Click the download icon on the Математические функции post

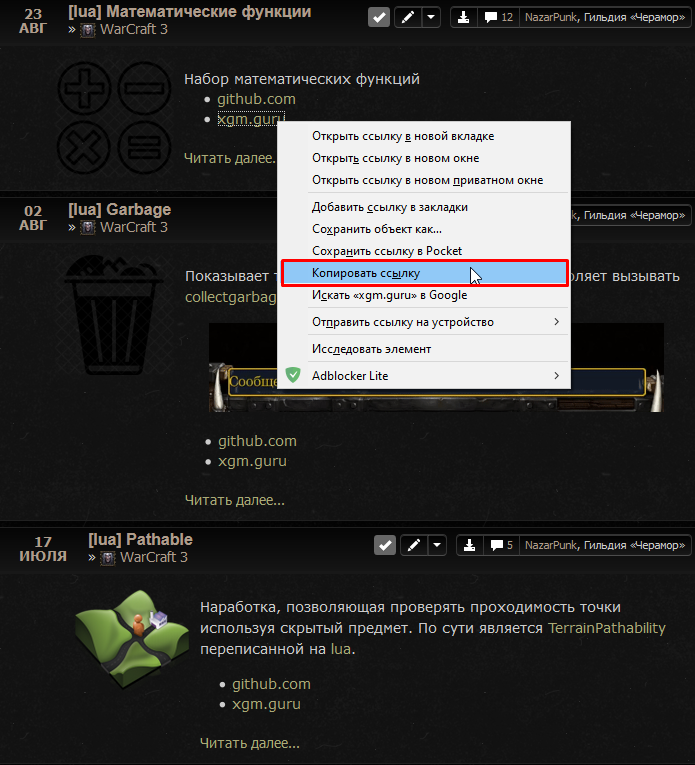(463, 18)
